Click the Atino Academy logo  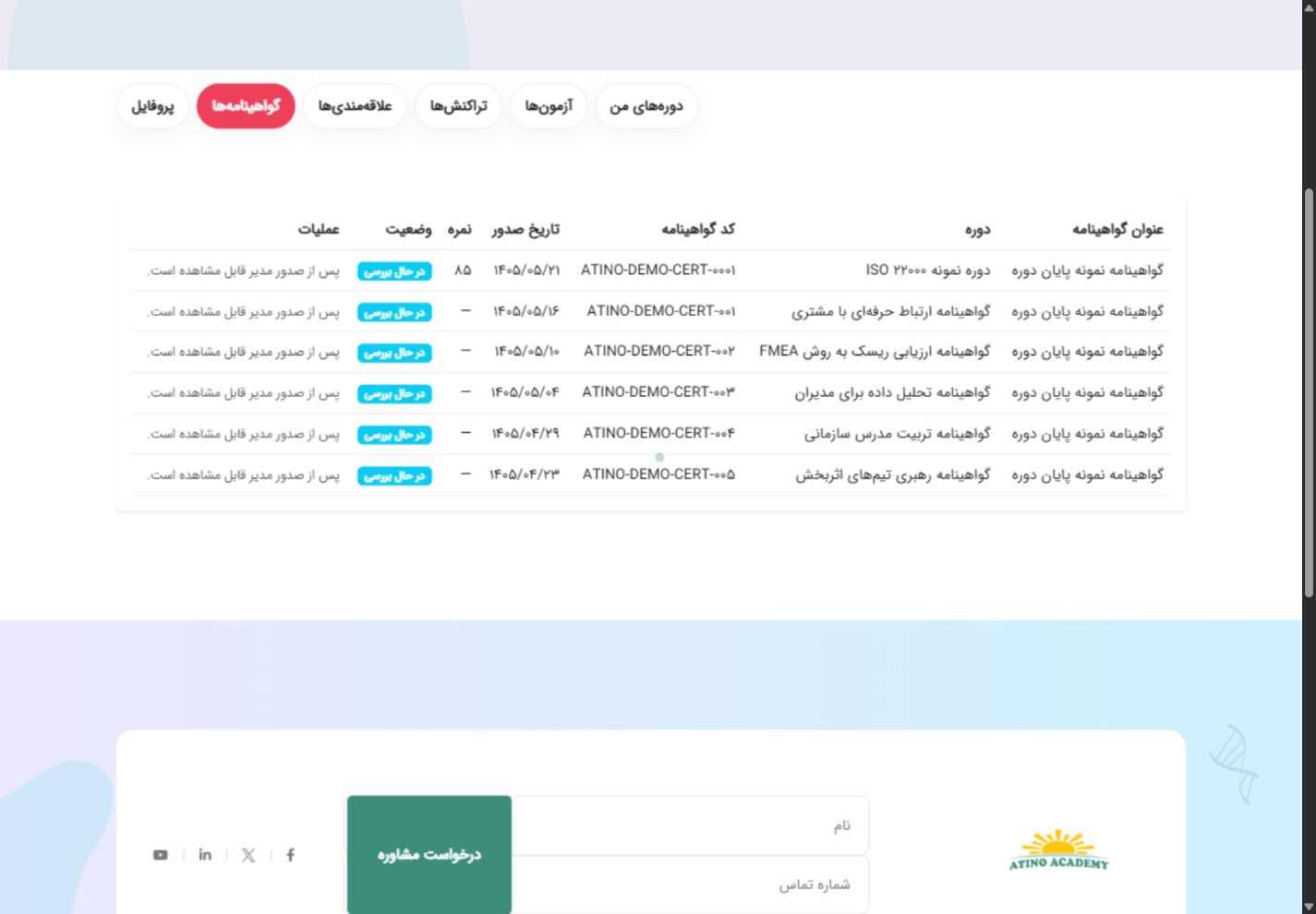pyautogui.click(x=1058, y=850)
